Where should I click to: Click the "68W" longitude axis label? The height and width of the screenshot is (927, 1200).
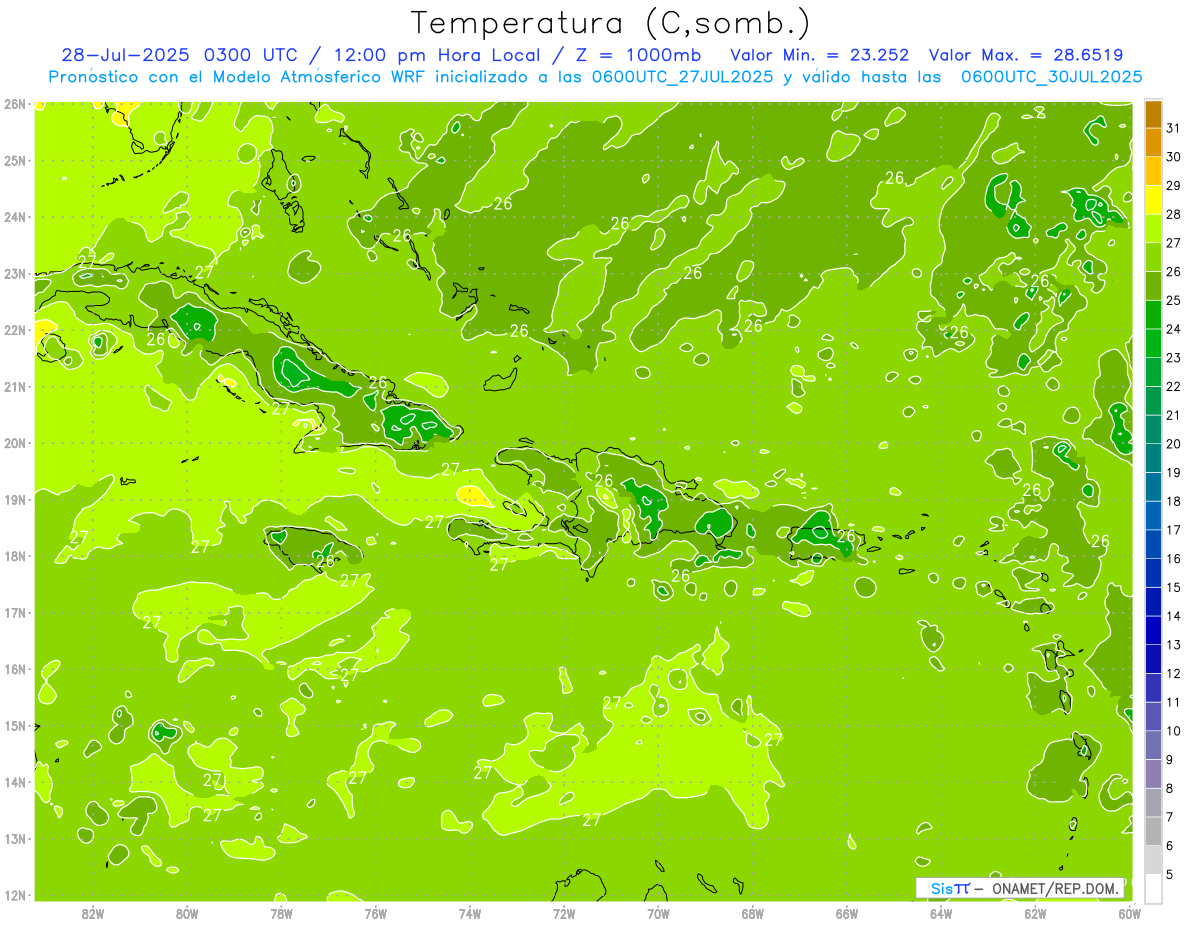click(x=752, y=913)
